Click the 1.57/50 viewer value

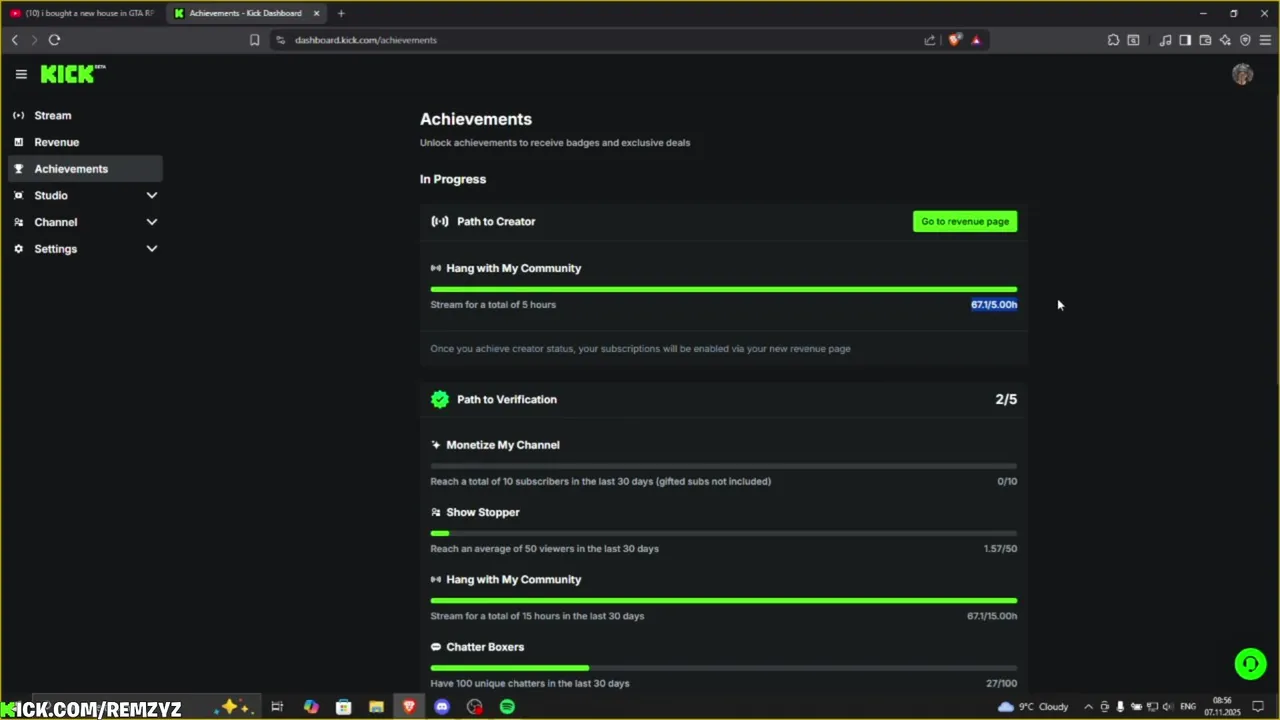click(1000, 548)
